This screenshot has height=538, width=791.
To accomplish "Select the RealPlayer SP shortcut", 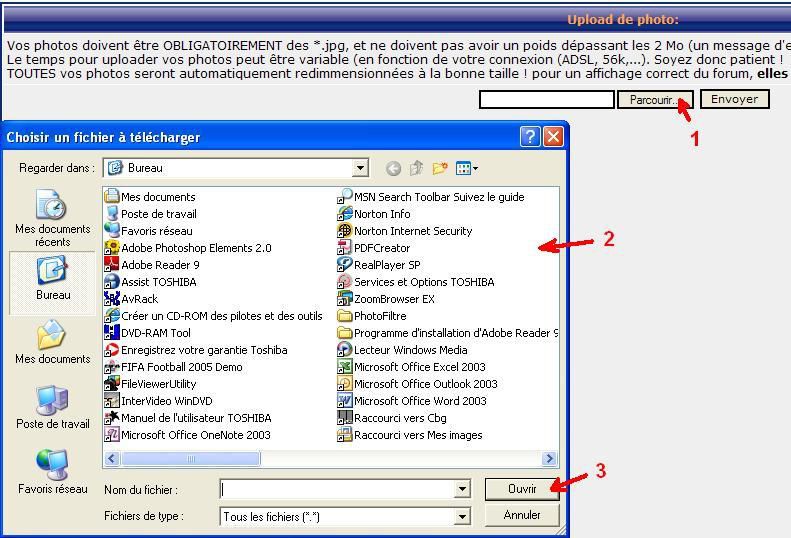I will pos(379,265).
